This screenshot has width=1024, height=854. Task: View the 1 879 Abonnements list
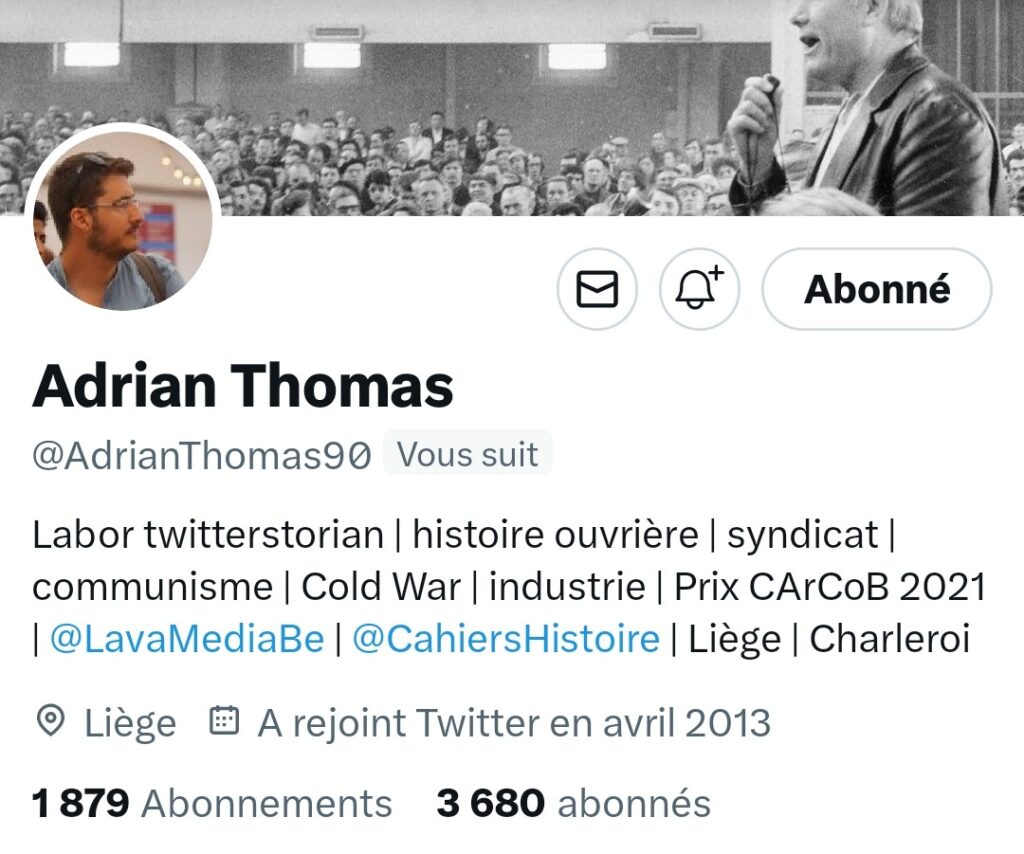point(212,803)
